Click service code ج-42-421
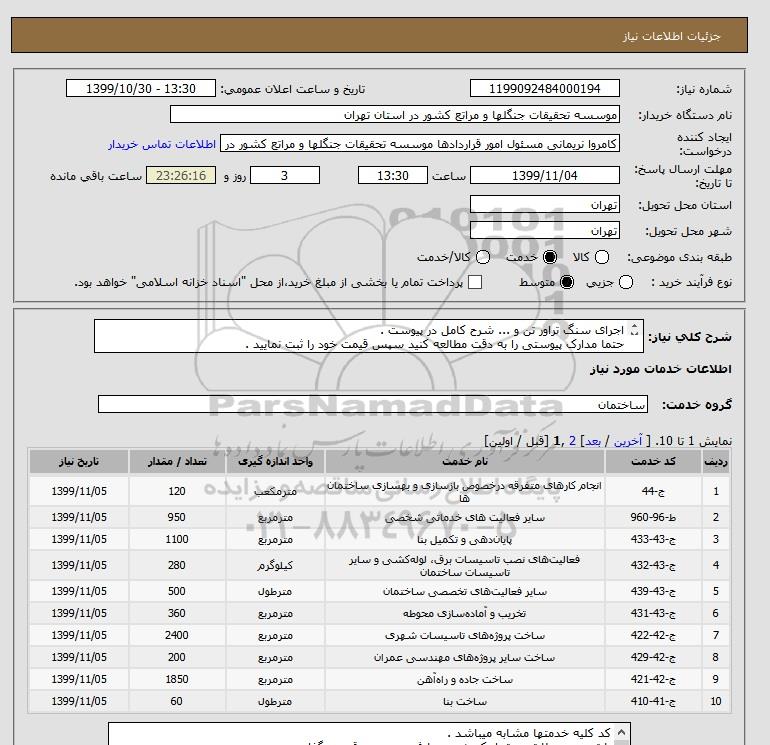The image size is (770, 745). pos(653,679)
